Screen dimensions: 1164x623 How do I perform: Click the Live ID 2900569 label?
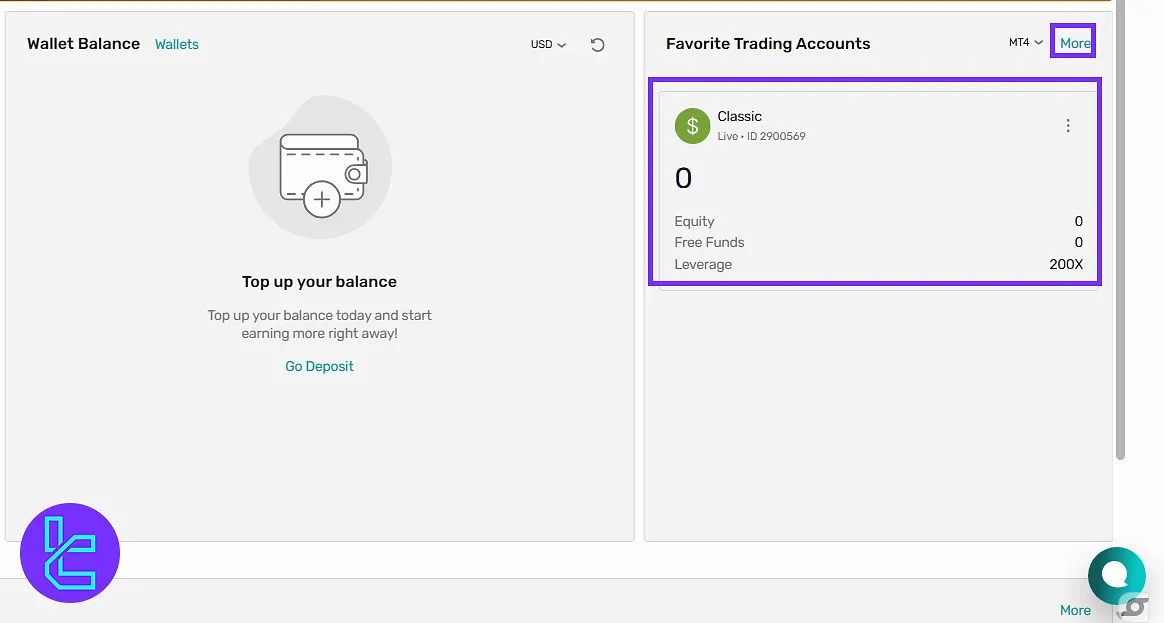tap(761, 136)
